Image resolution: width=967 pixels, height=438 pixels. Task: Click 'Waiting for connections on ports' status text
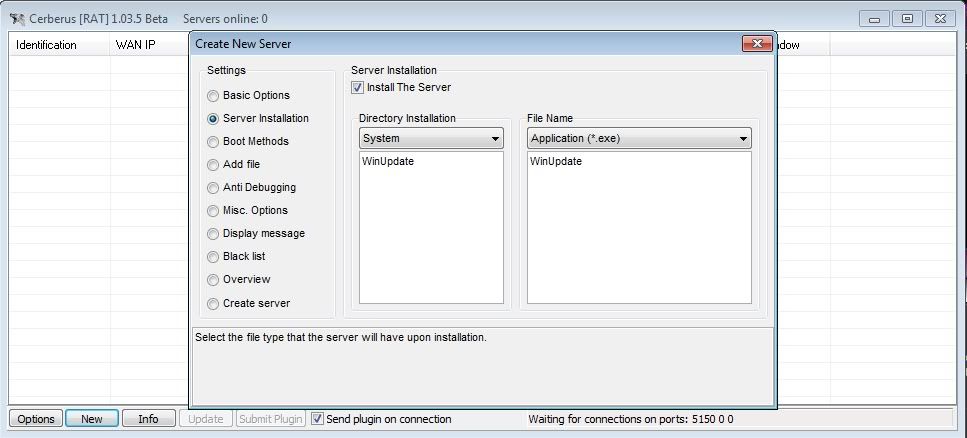click(x=631, y=419)
